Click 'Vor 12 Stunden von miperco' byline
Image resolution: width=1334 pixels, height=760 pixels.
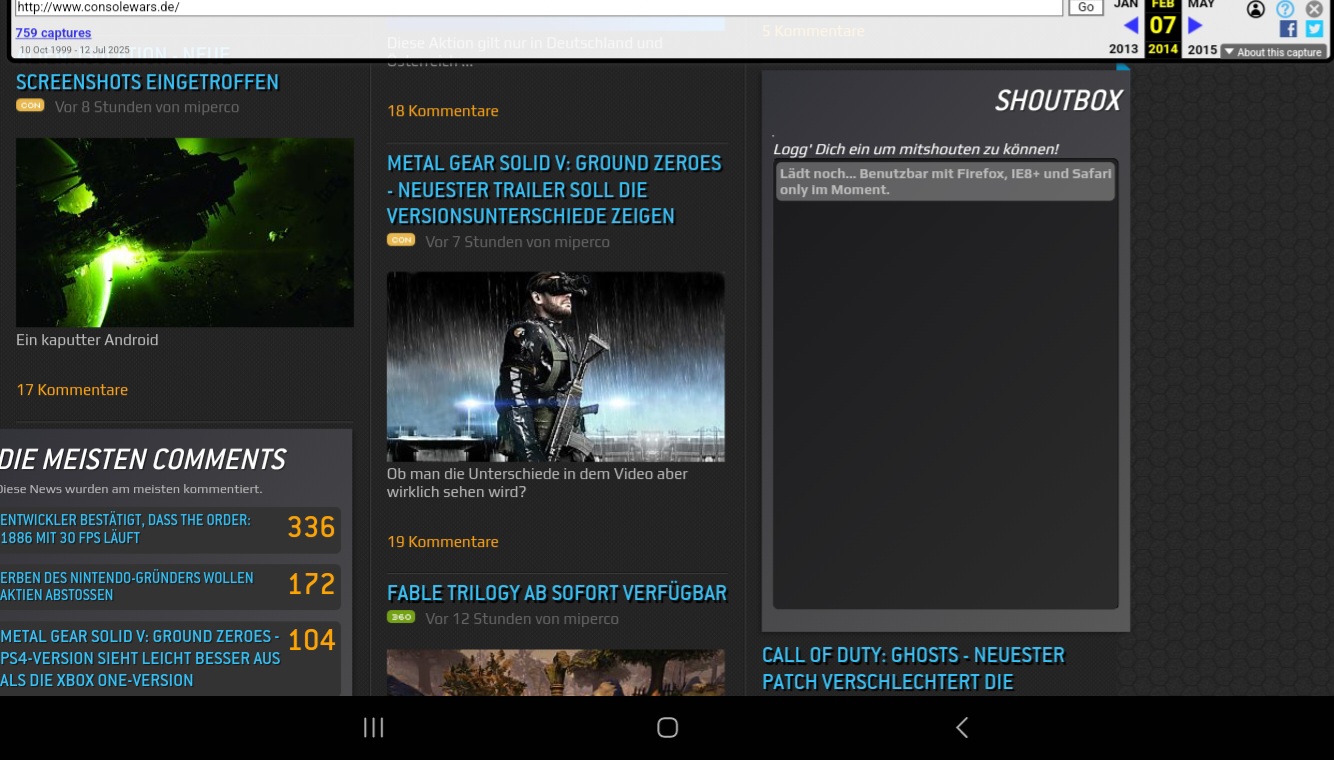(522, 619)
